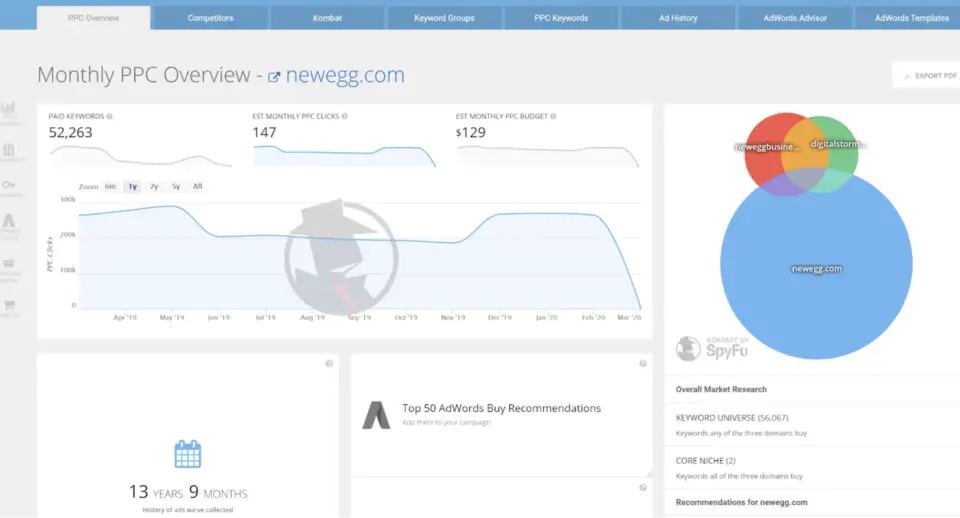
Task: Click the Dec '19 label on chart axis
Action: point(500,317)
